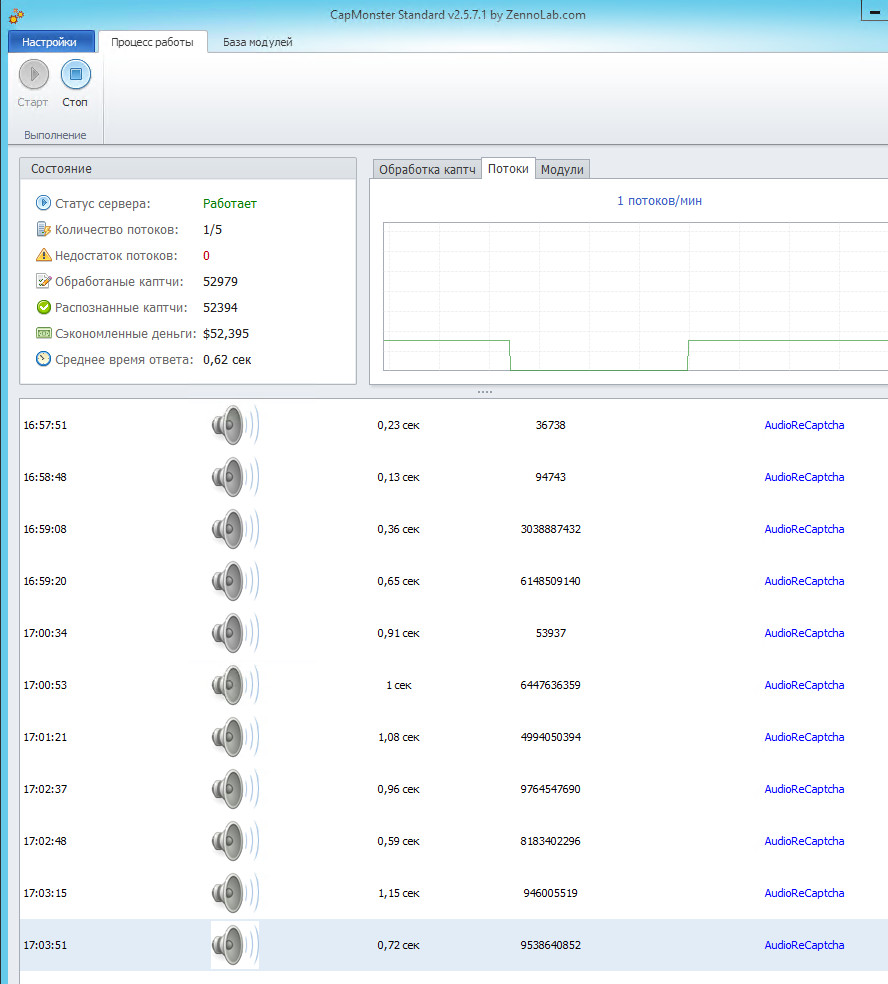Open AudioReCaptcha link in 16:57:51 row

coord(804,425)
